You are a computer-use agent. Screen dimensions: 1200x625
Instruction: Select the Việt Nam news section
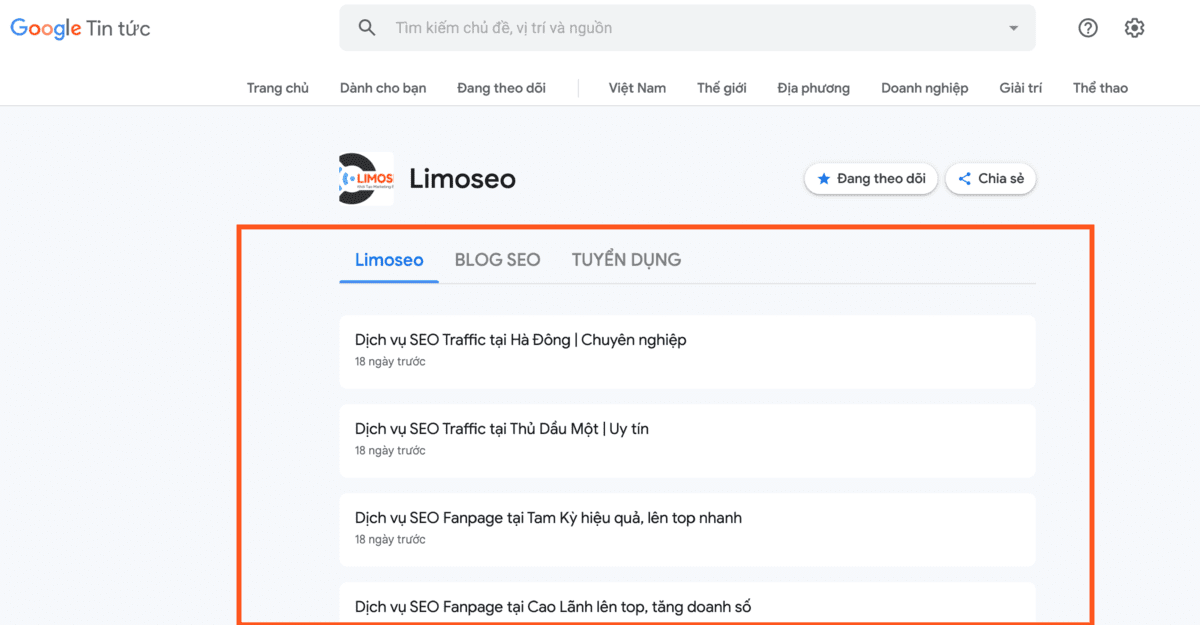tap(637, 88)
